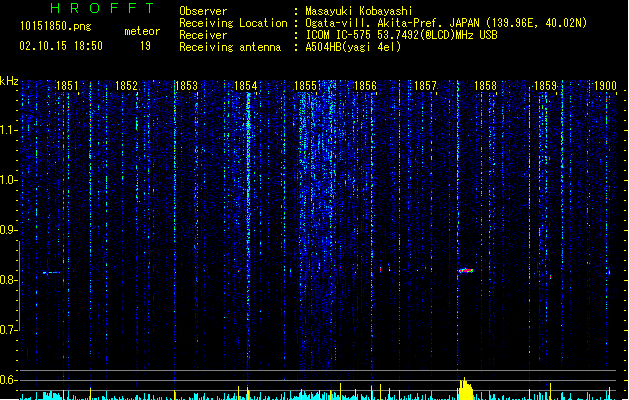This screenshot has height=400, width=629.
Task: Click the large yellow amplitude peak near 1858
Action: tap(466, 389)
